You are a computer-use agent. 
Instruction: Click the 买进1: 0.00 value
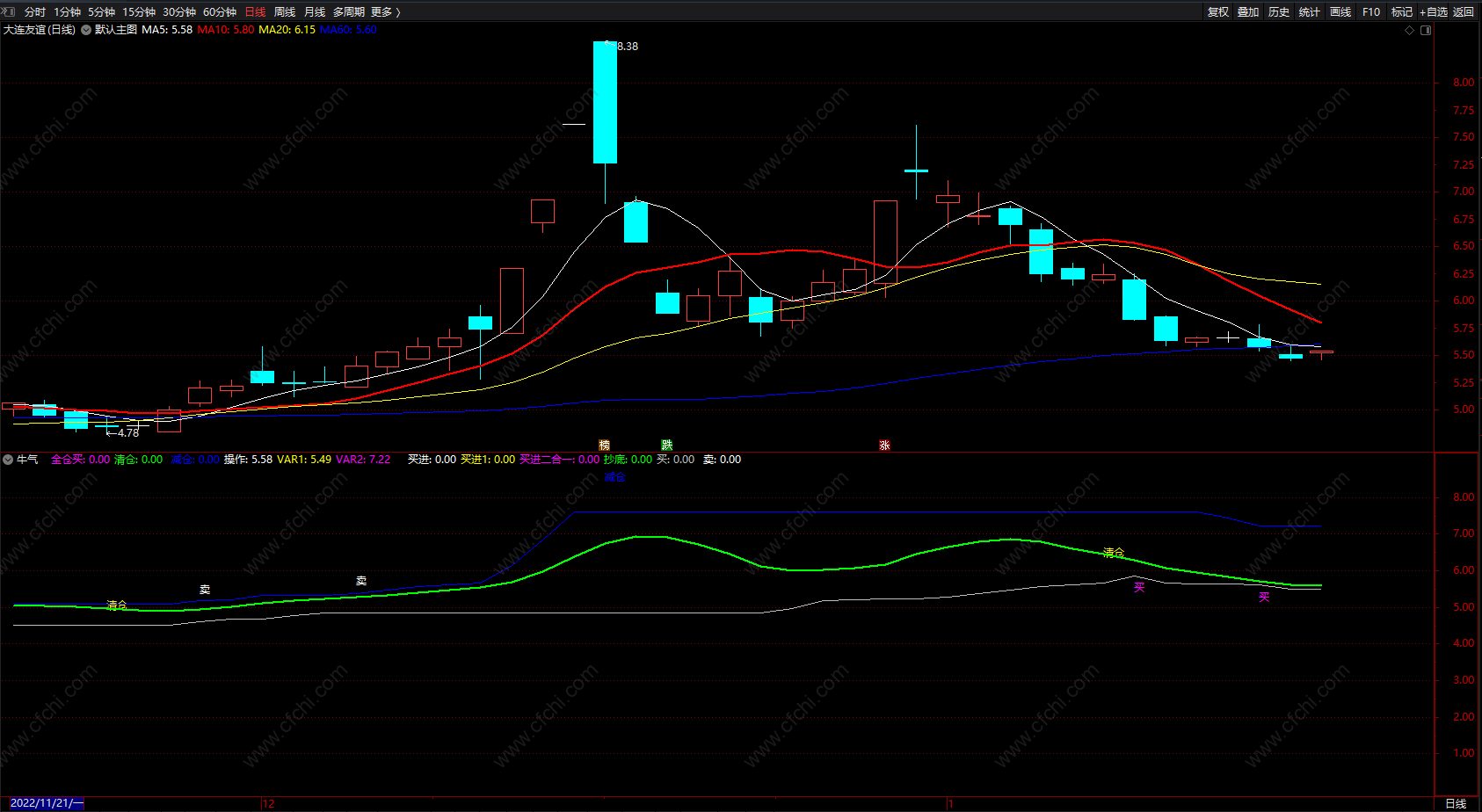tap(488, 460)
